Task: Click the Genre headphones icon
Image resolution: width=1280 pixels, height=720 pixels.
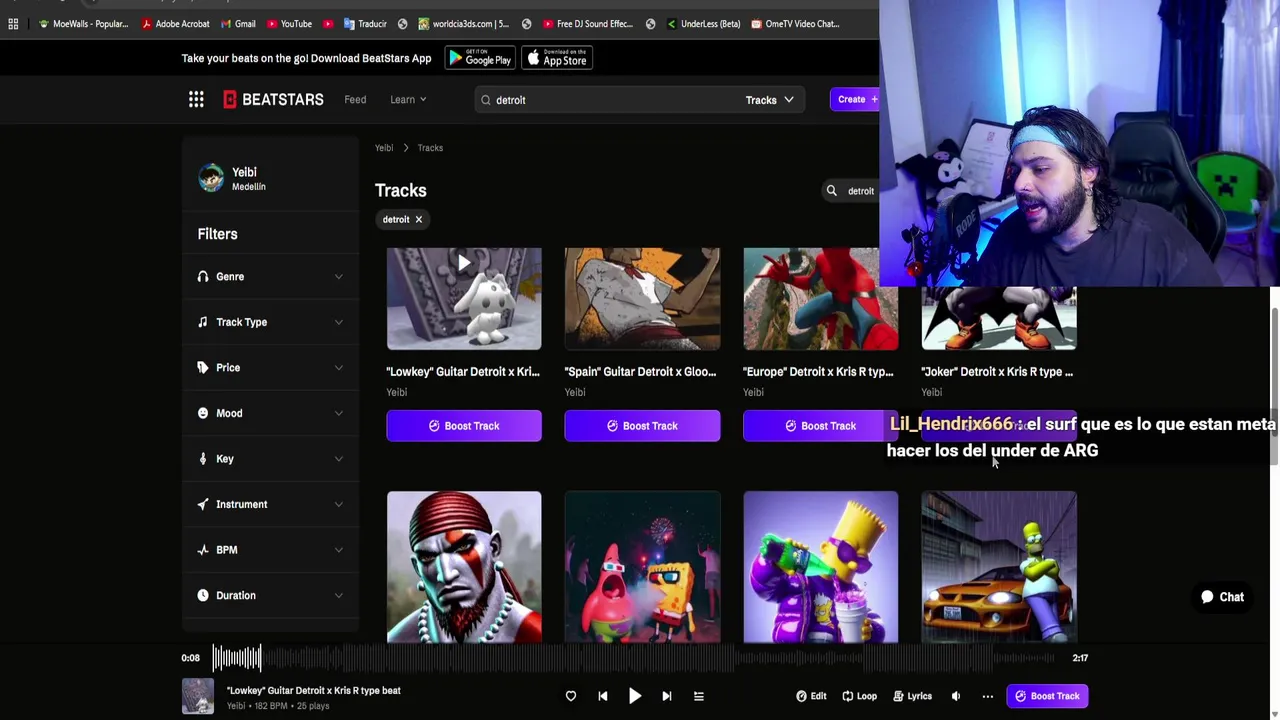Action: point(203,276)
